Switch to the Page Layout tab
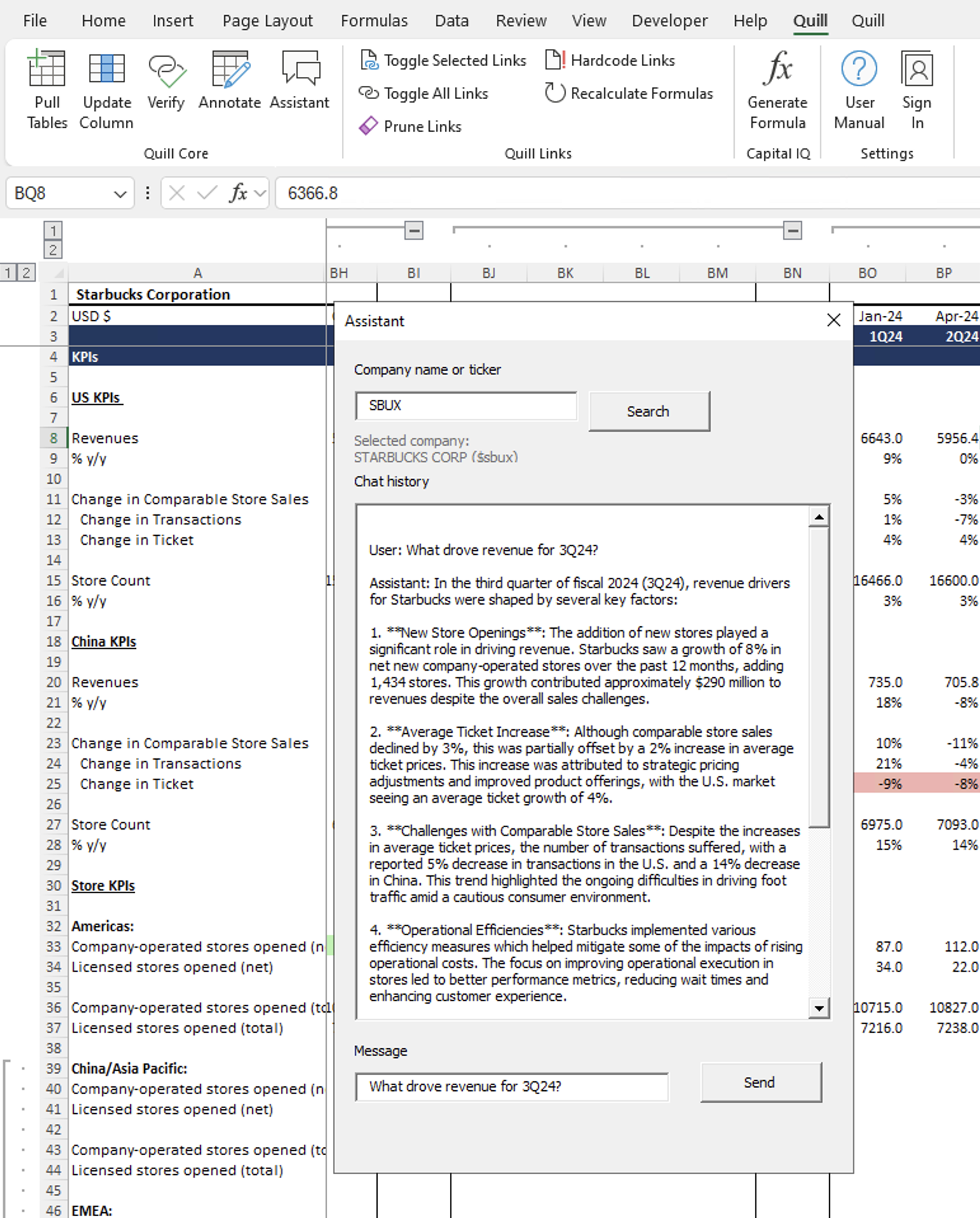 pos(268,21)
